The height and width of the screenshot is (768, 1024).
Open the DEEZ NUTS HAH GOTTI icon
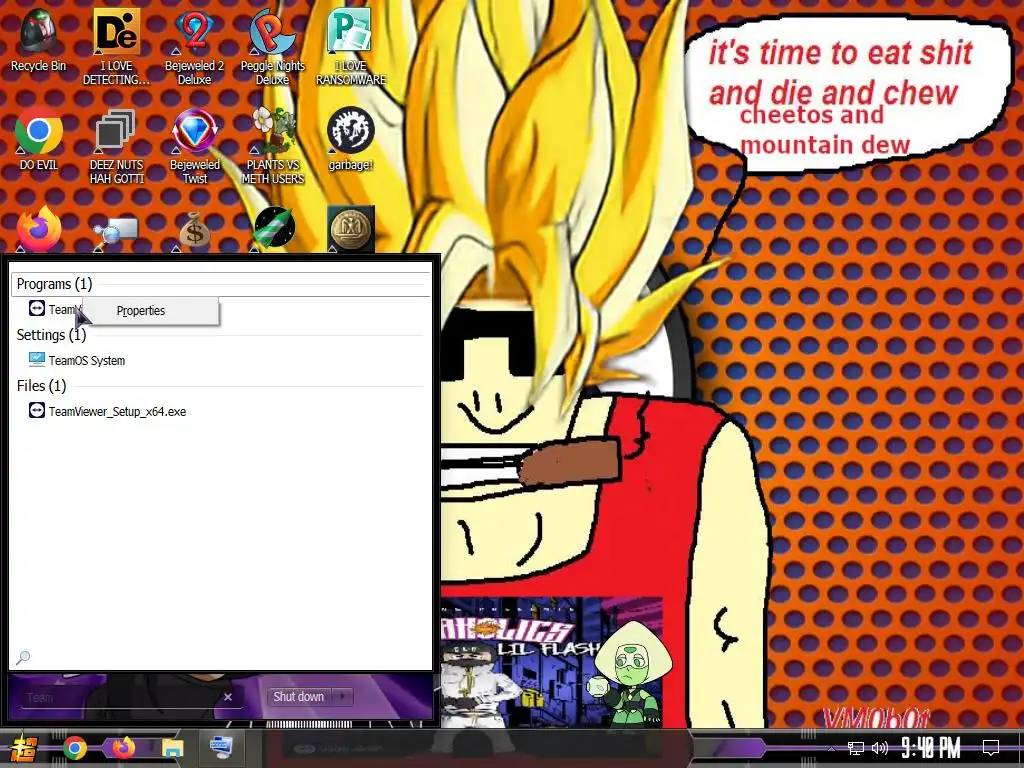pos(116,146)
